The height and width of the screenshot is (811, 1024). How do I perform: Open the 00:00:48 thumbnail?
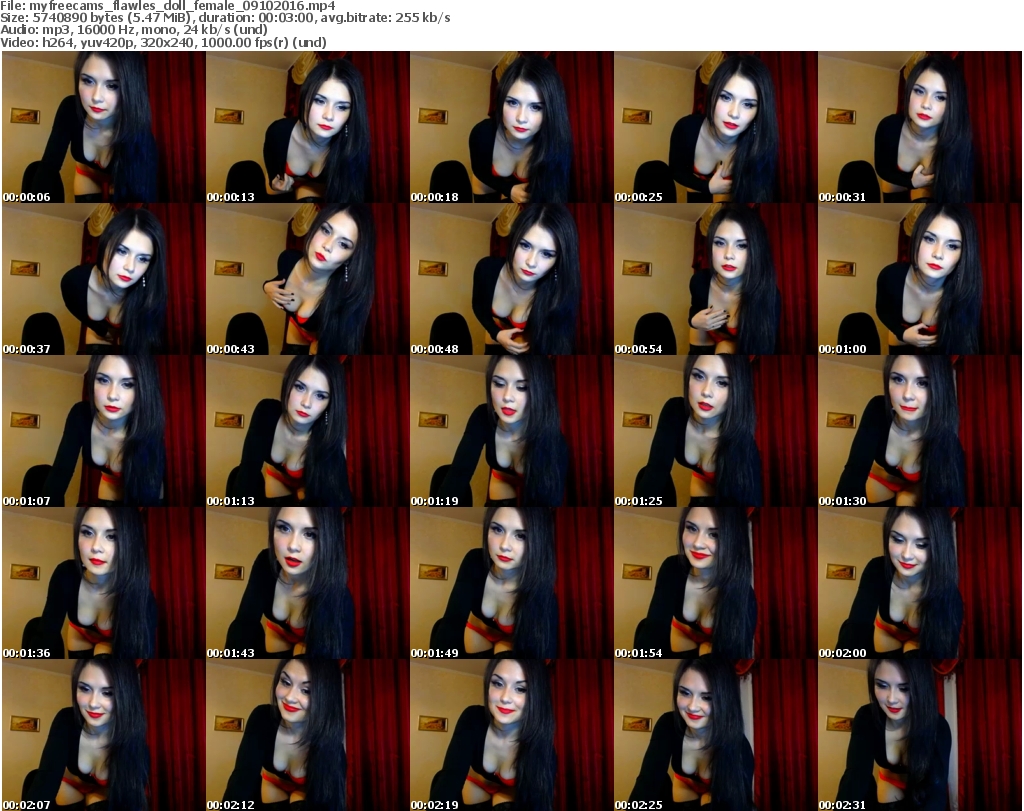(x=511, y=279)
